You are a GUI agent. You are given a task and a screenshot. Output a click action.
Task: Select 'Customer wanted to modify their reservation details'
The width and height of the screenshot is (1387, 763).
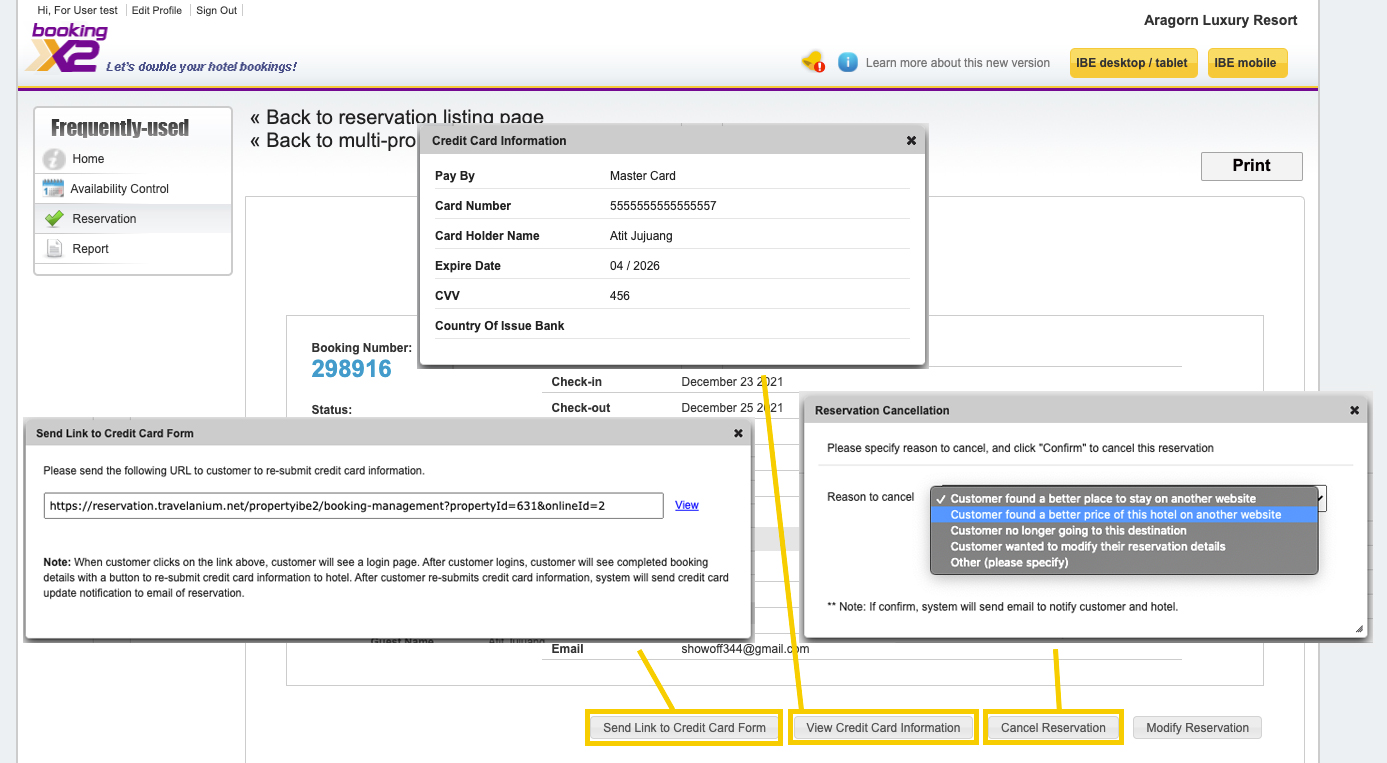[1087, 547]
